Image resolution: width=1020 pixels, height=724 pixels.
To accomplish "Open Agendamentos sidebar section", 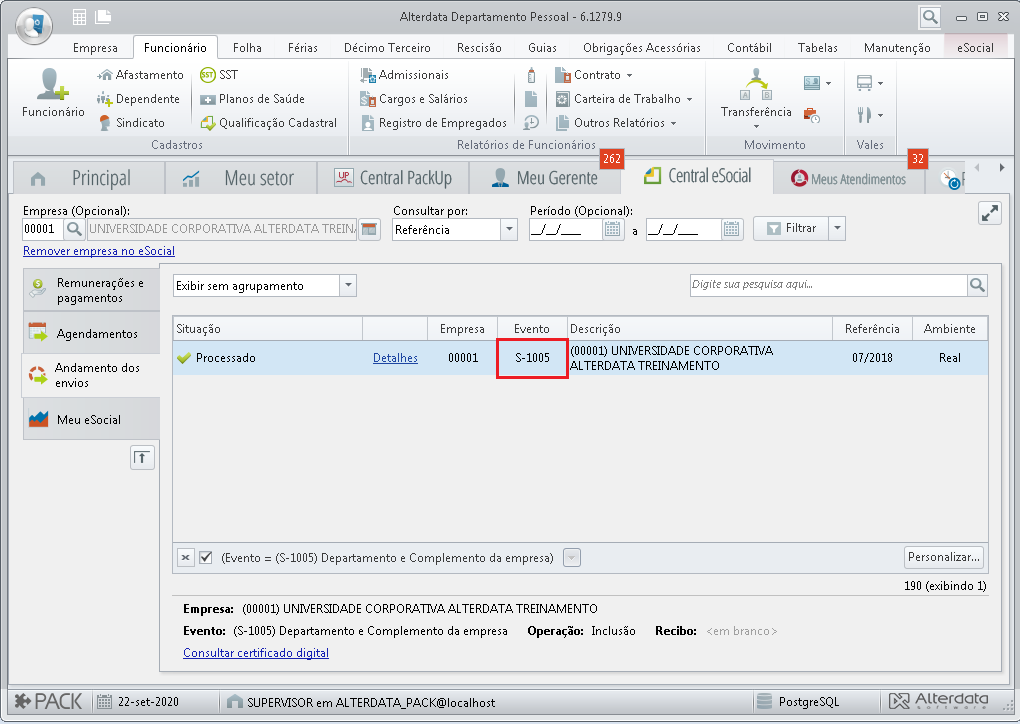I will 91,333.
